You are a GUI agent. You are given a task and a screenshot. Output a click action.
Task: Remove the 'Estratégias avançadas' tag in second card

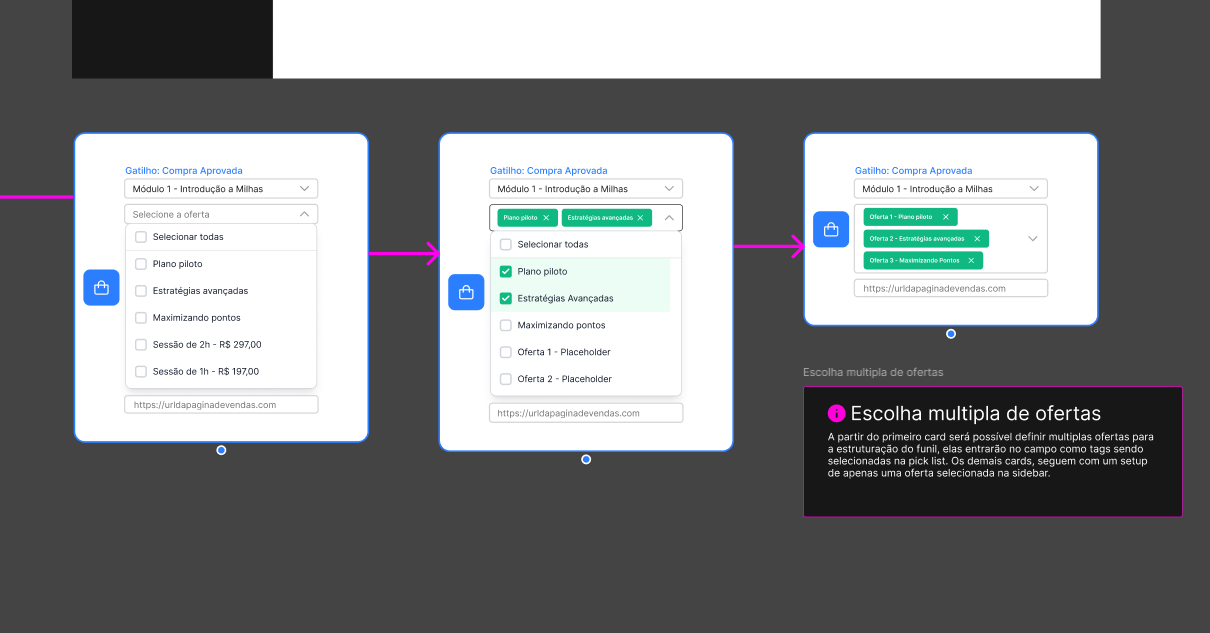click(x=640, y=218)
